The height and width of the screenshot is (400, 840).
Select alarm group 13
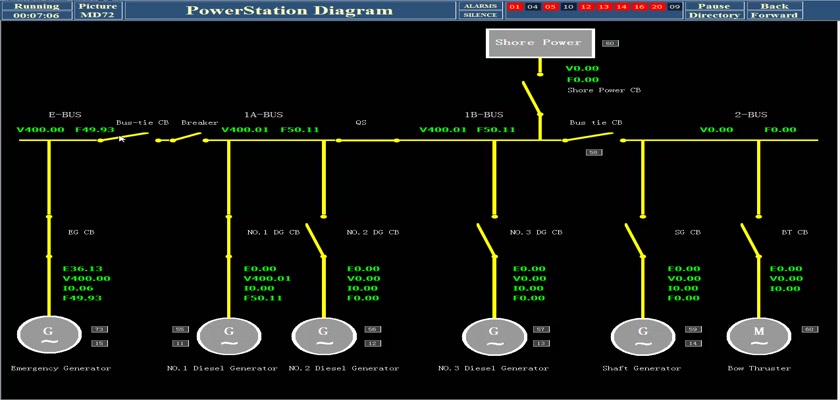[x=603, y=7]
